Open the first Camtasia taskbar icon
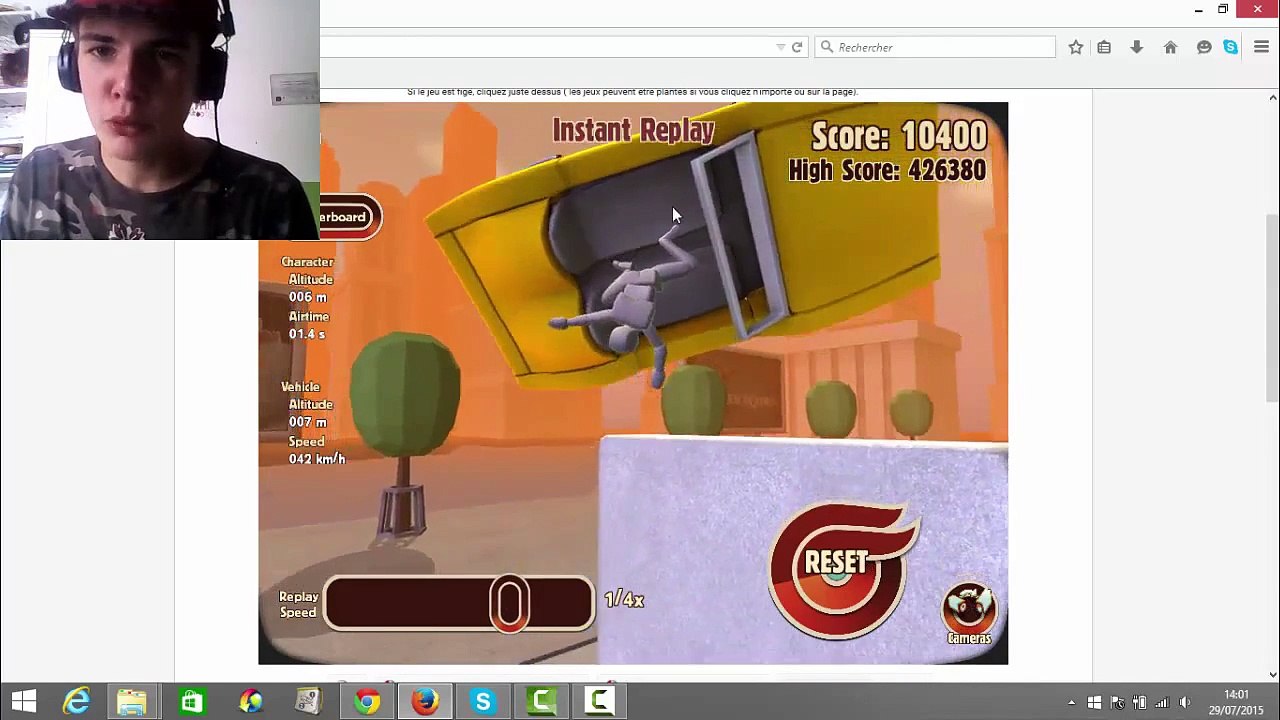This screenshot has width=1280, height=720. 542,702
